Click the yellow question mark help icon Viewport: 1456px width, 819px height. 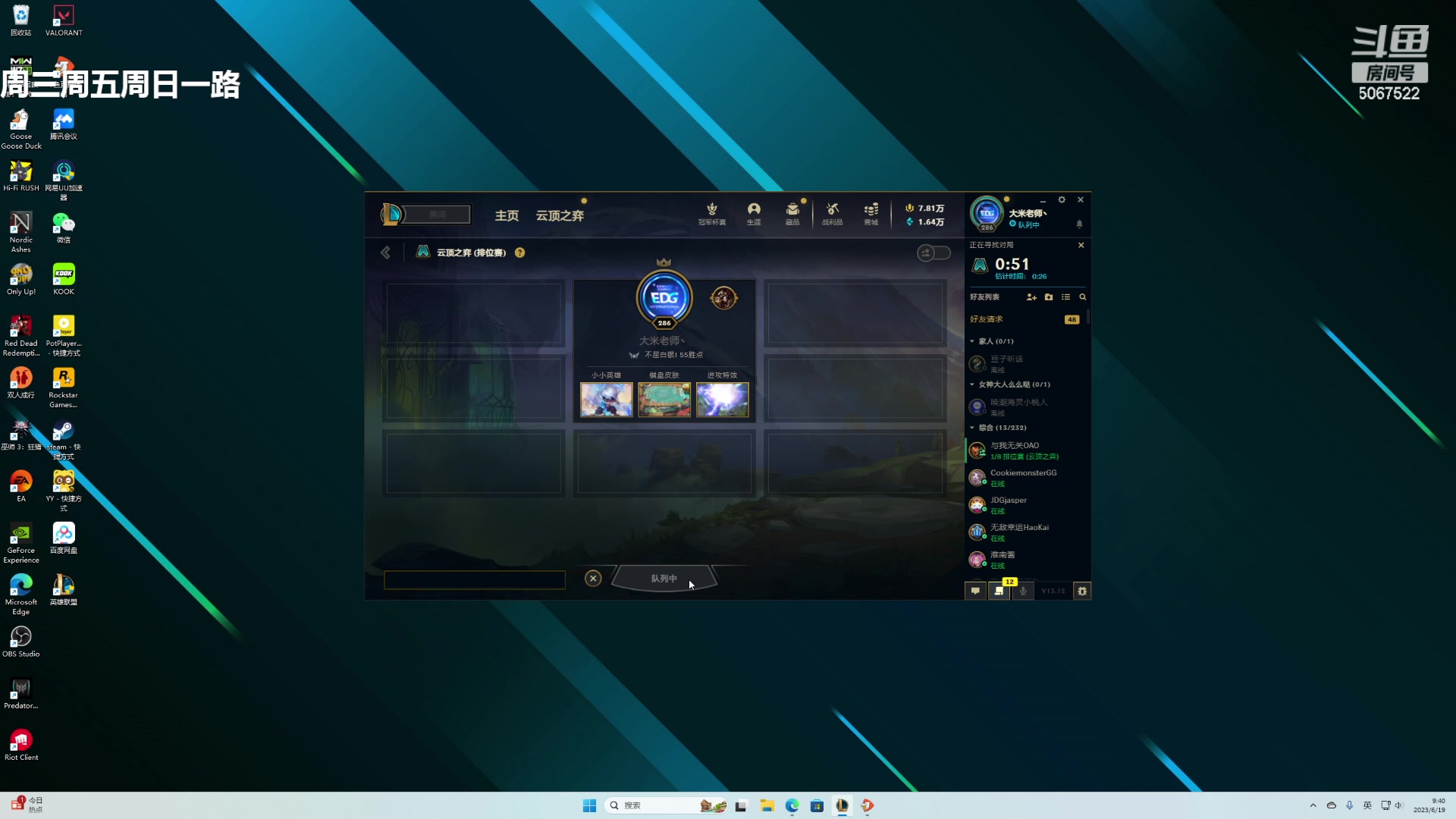519,253
